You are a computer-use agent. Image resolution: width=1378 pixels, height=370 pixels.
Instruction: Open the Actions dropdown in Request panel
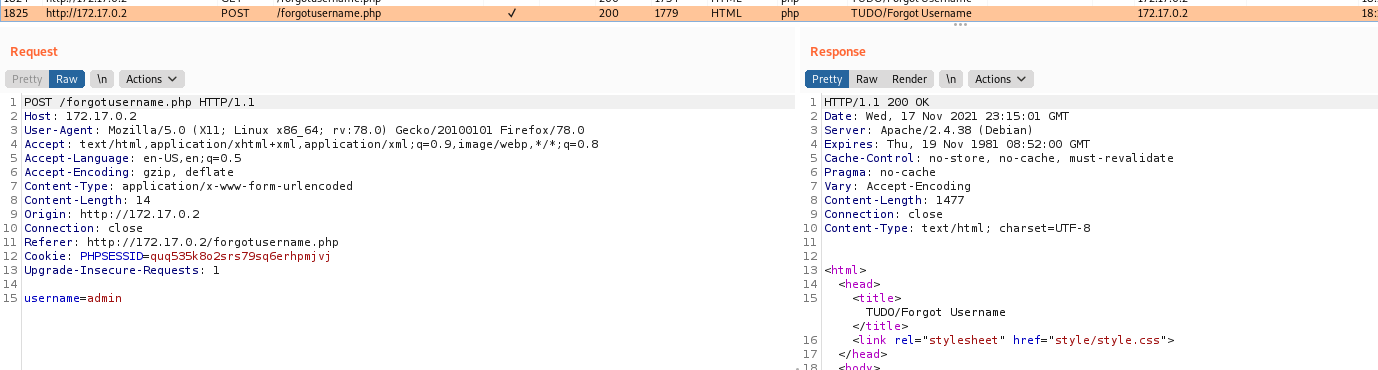[x=152, y=79]
